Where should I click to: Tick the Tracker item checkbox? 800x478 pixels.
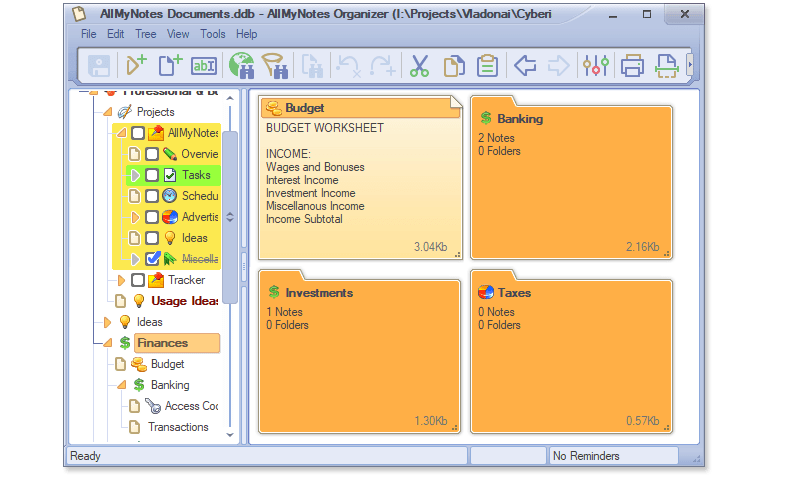pos(138,280)
